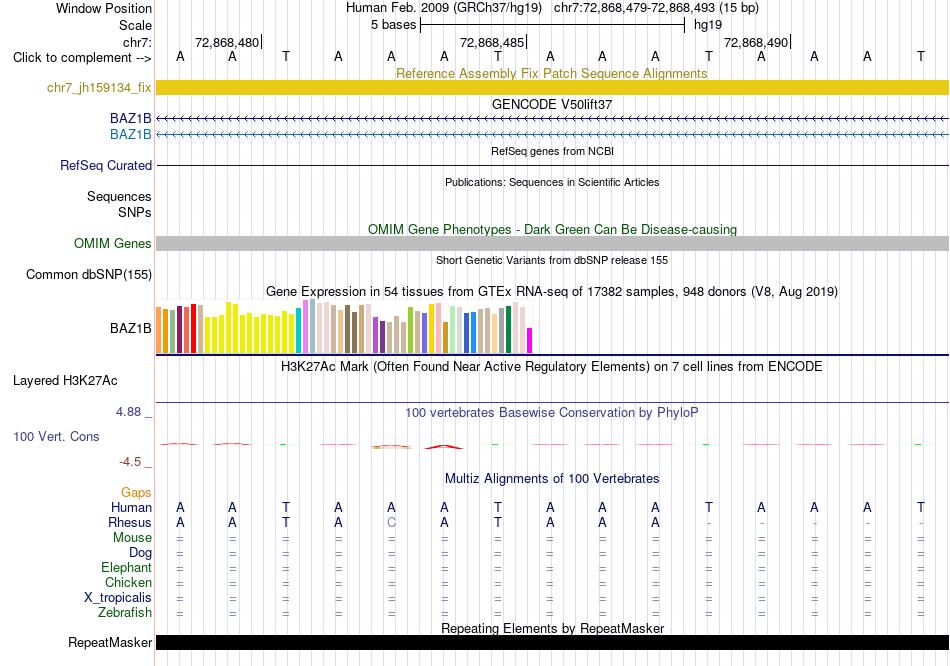950x666 pixels.
Task: Open the 'RefSeq Curated' track label
Action: tap(105, 165)
